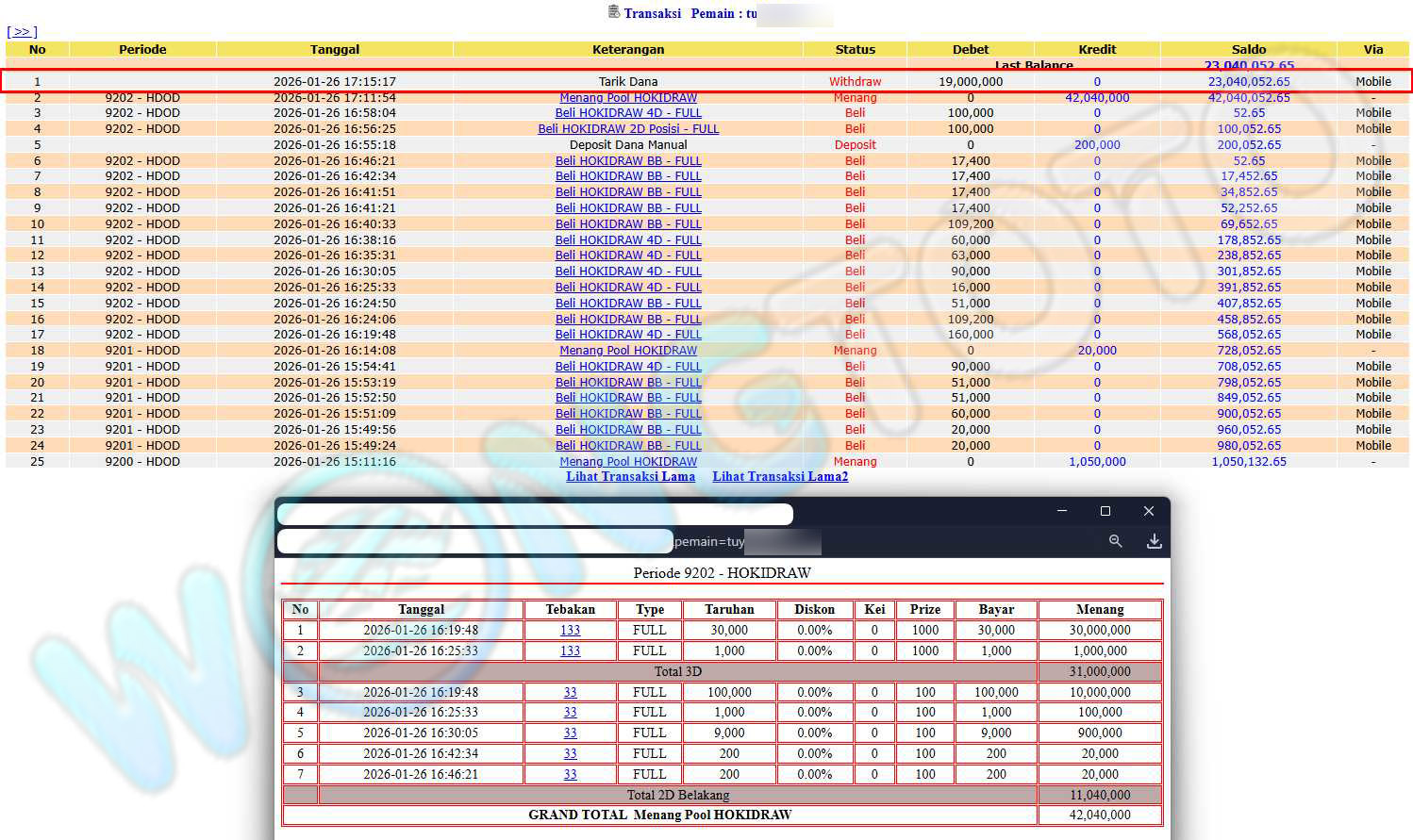The image size is (1413, 840).
Task: Open Lihat Transaksi Lama2 link
Action: coord(780,477)
